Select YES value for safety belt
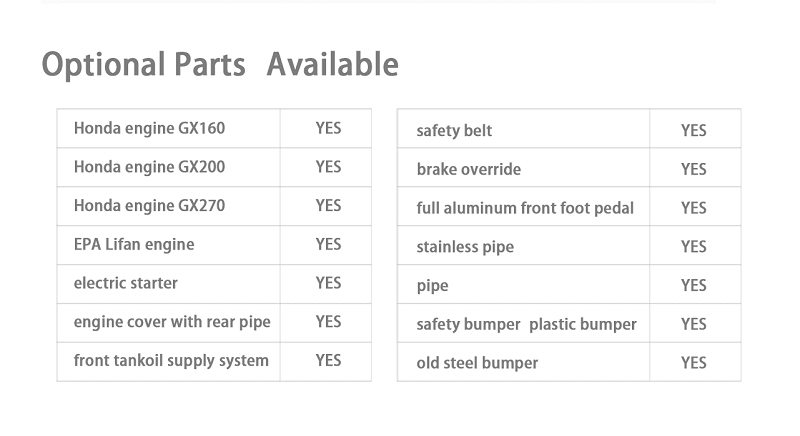 (x=693, y=131)
